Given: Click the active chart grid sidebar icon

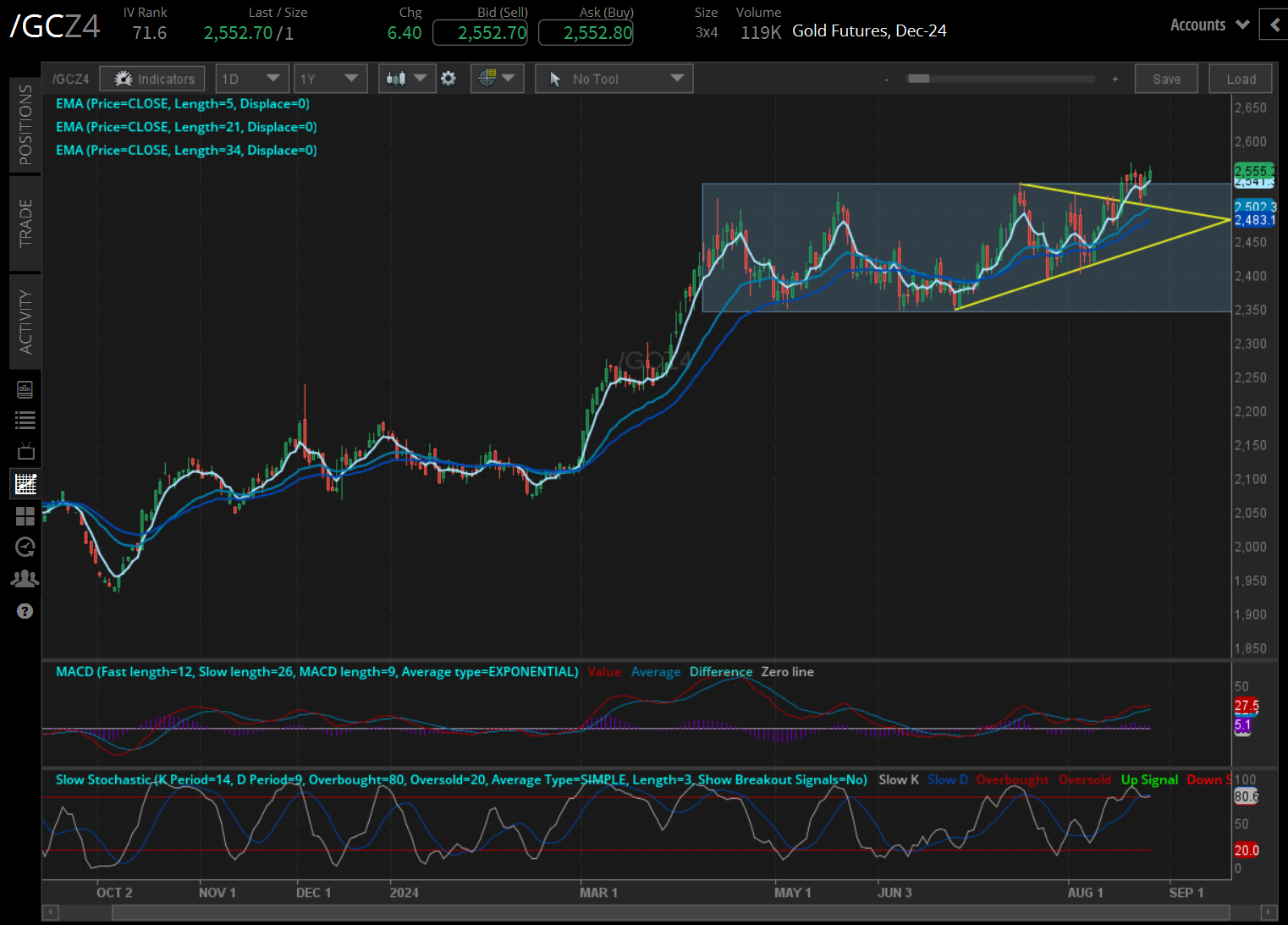Looking at the screenshot, I should pos(25,484).
